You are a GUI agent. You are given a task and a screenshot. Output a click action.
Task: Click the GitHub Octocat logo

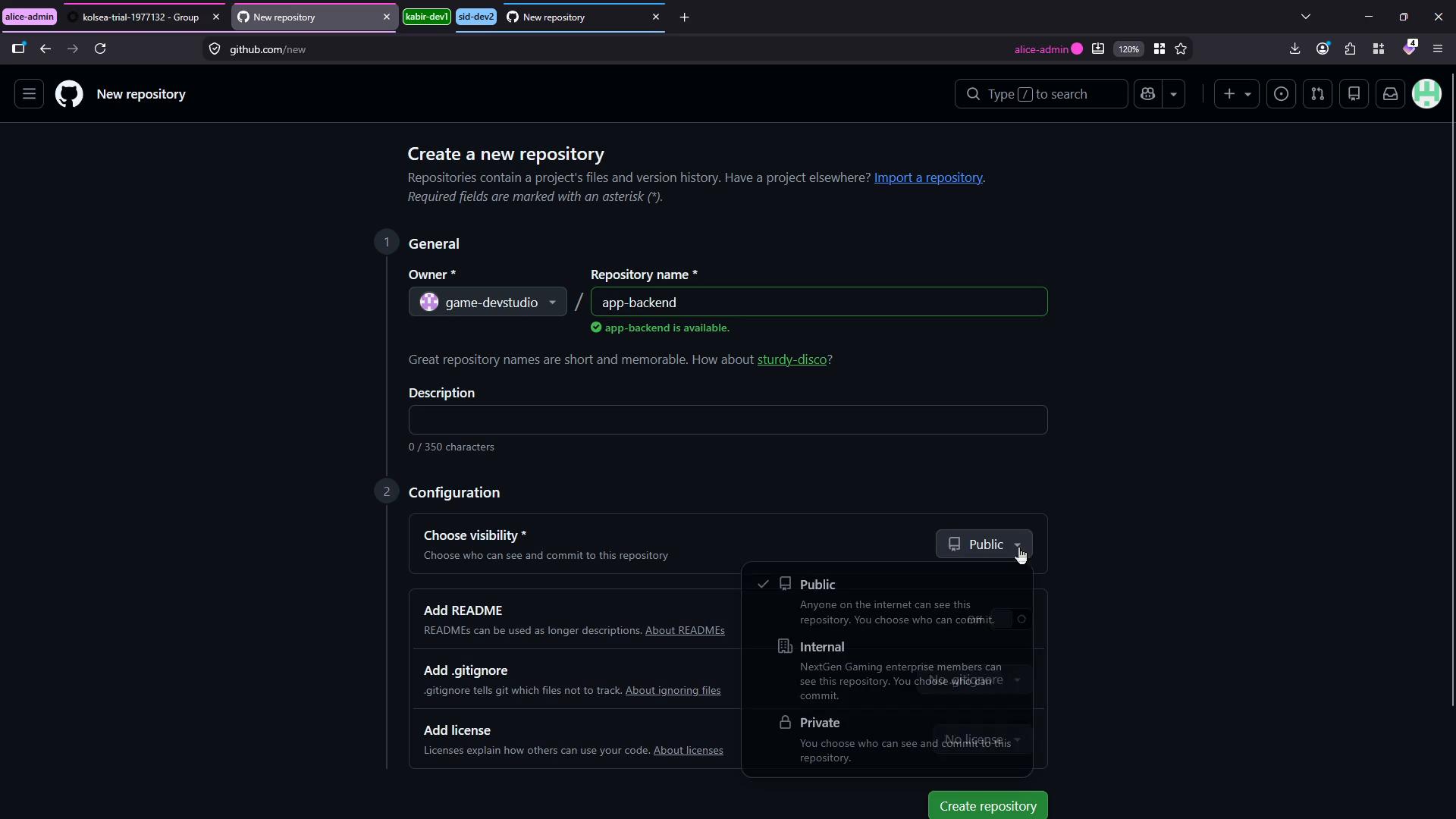point(69,94)
